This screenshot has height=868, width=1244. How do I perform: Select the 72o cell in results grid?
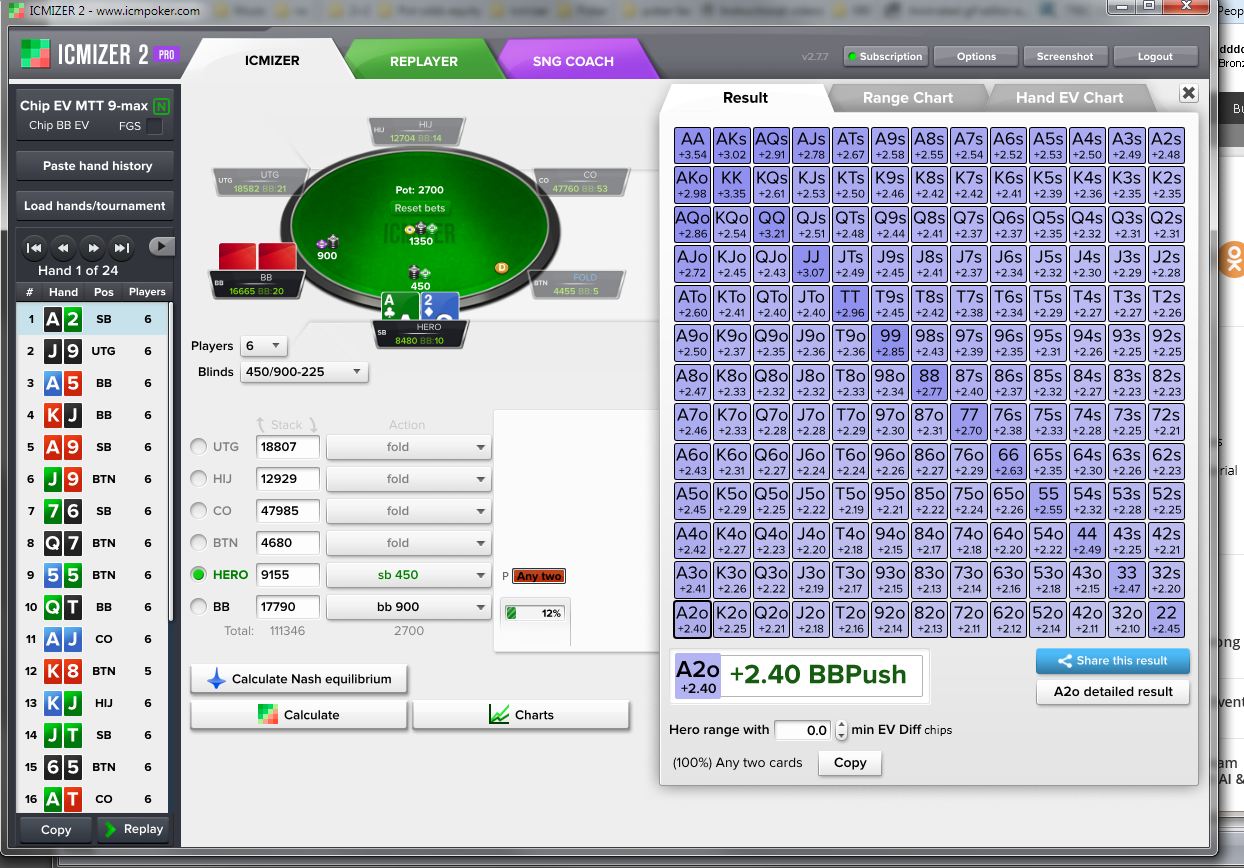(x=969, y=619)
